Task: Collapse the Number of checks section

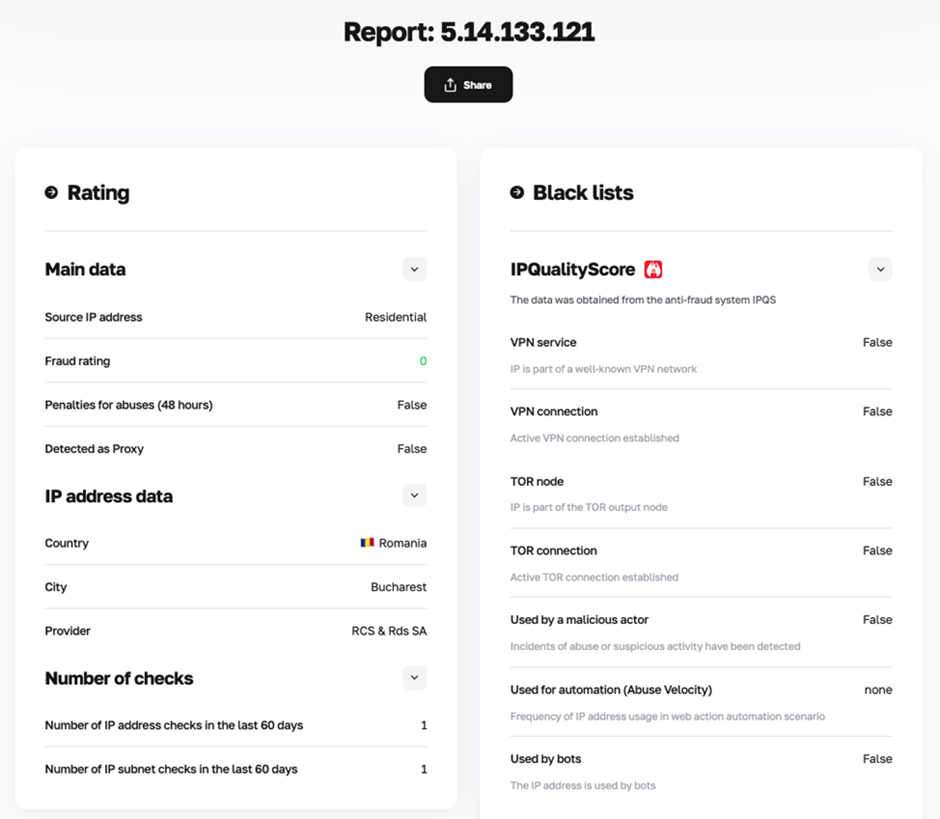Action: pos(414,678)
